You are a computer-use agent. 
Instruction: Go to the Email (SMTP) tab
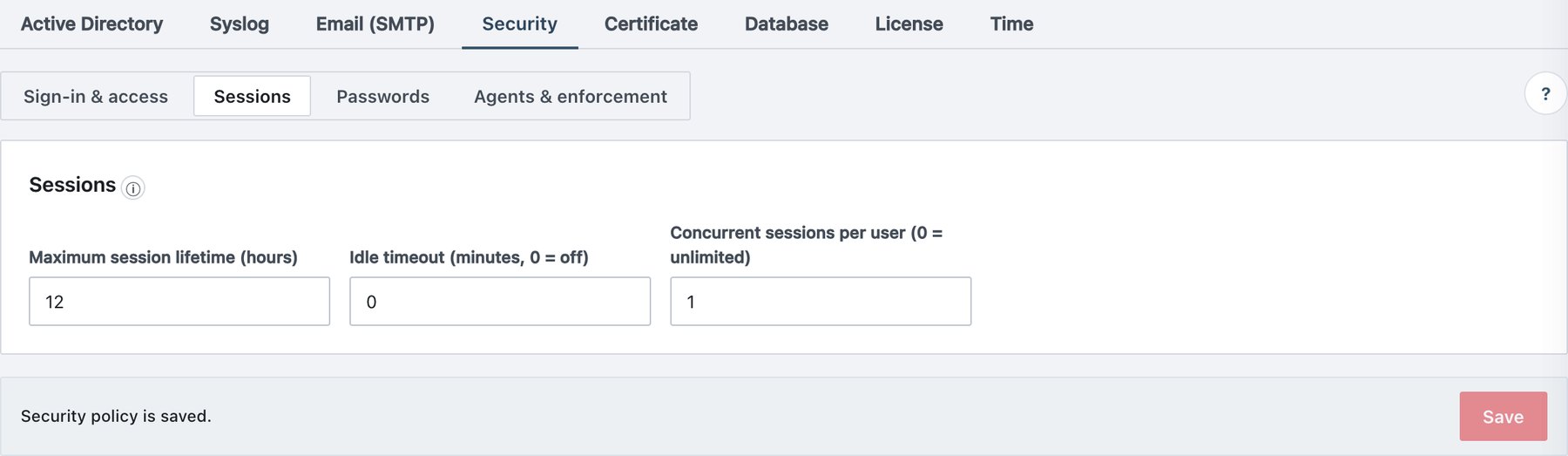point(375,24)
